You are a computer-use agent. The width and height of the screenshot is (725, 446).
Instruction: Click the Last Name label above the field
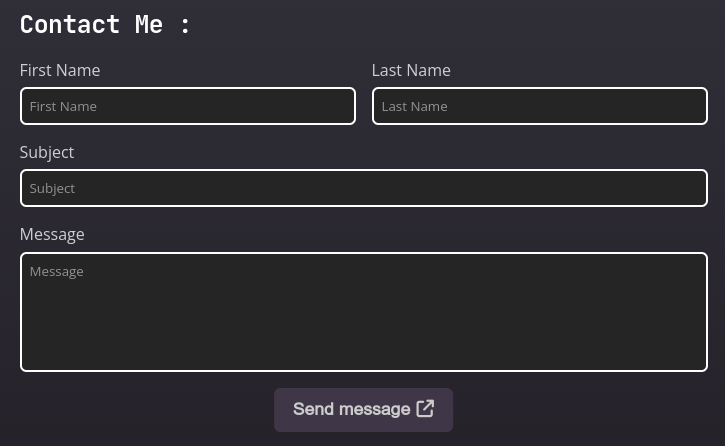coord(411,70)
